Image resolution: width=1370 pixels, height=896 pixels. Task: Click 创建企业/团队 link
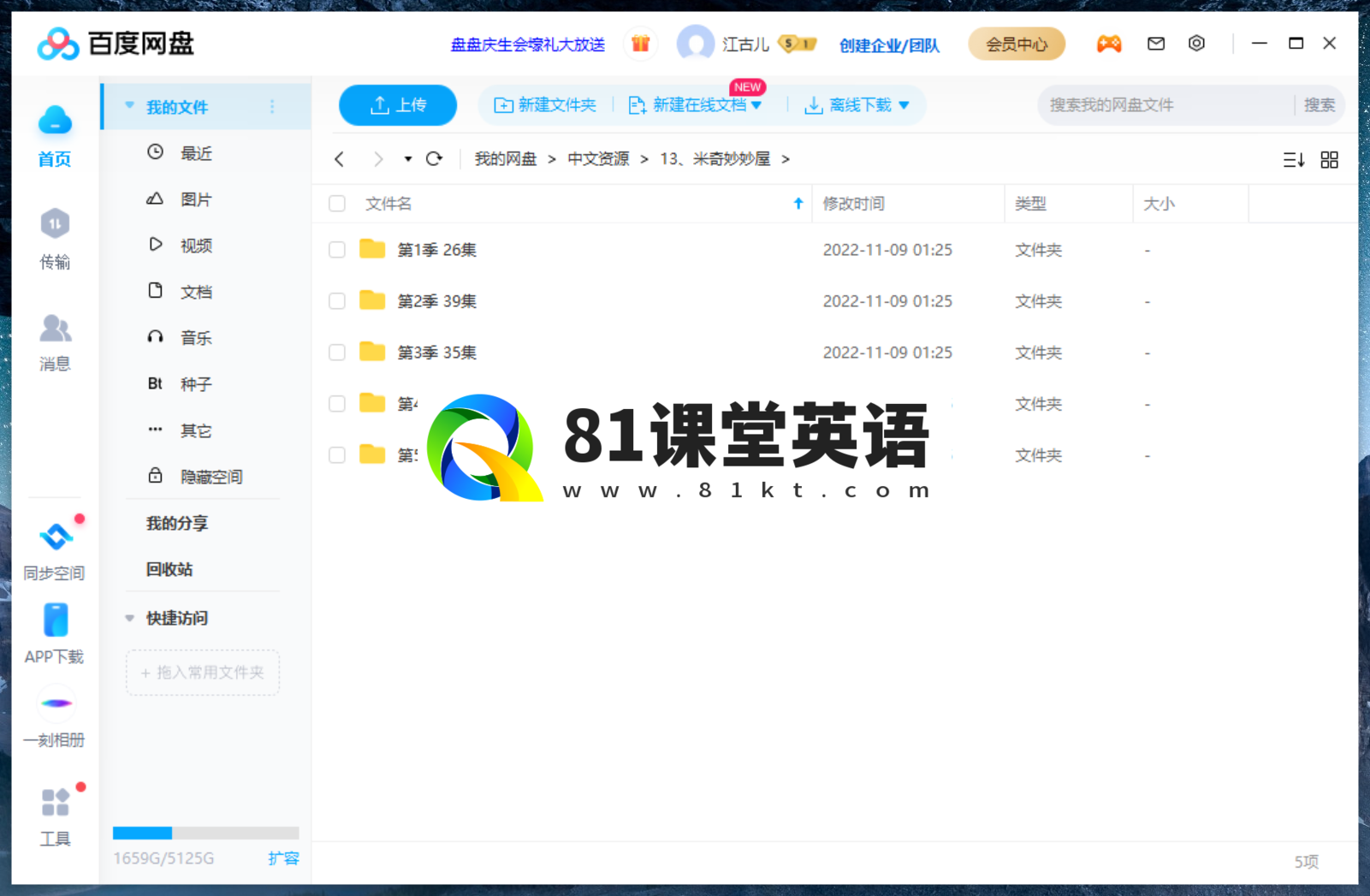889,45
